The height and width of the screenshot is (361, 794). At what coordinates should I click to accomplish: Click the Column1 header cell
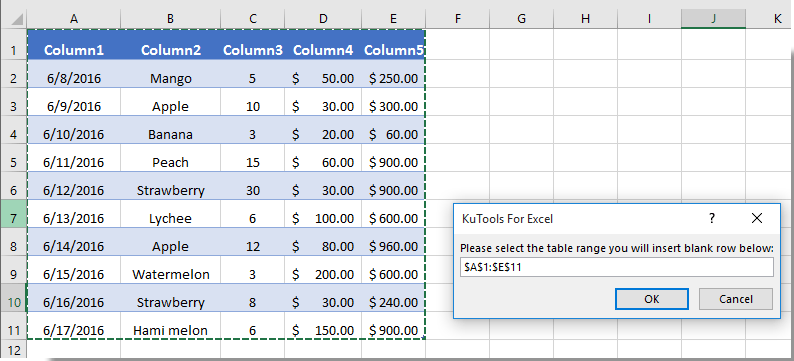[74, 45]
